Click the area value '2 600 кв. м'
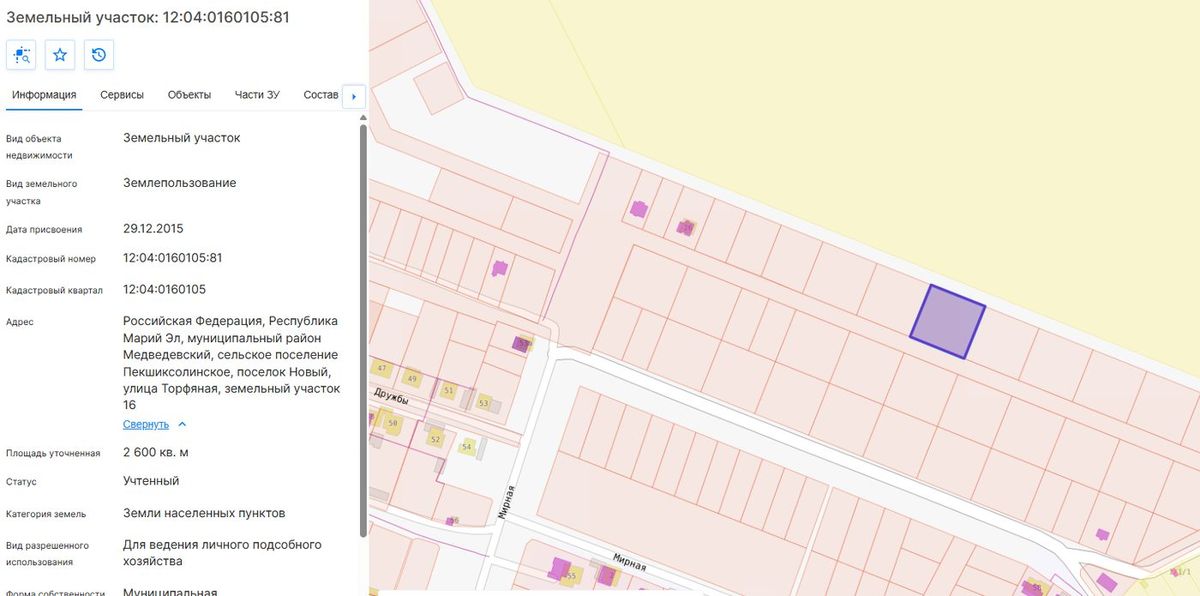Viewport: 1200px width, 596px height. [156, 452]
